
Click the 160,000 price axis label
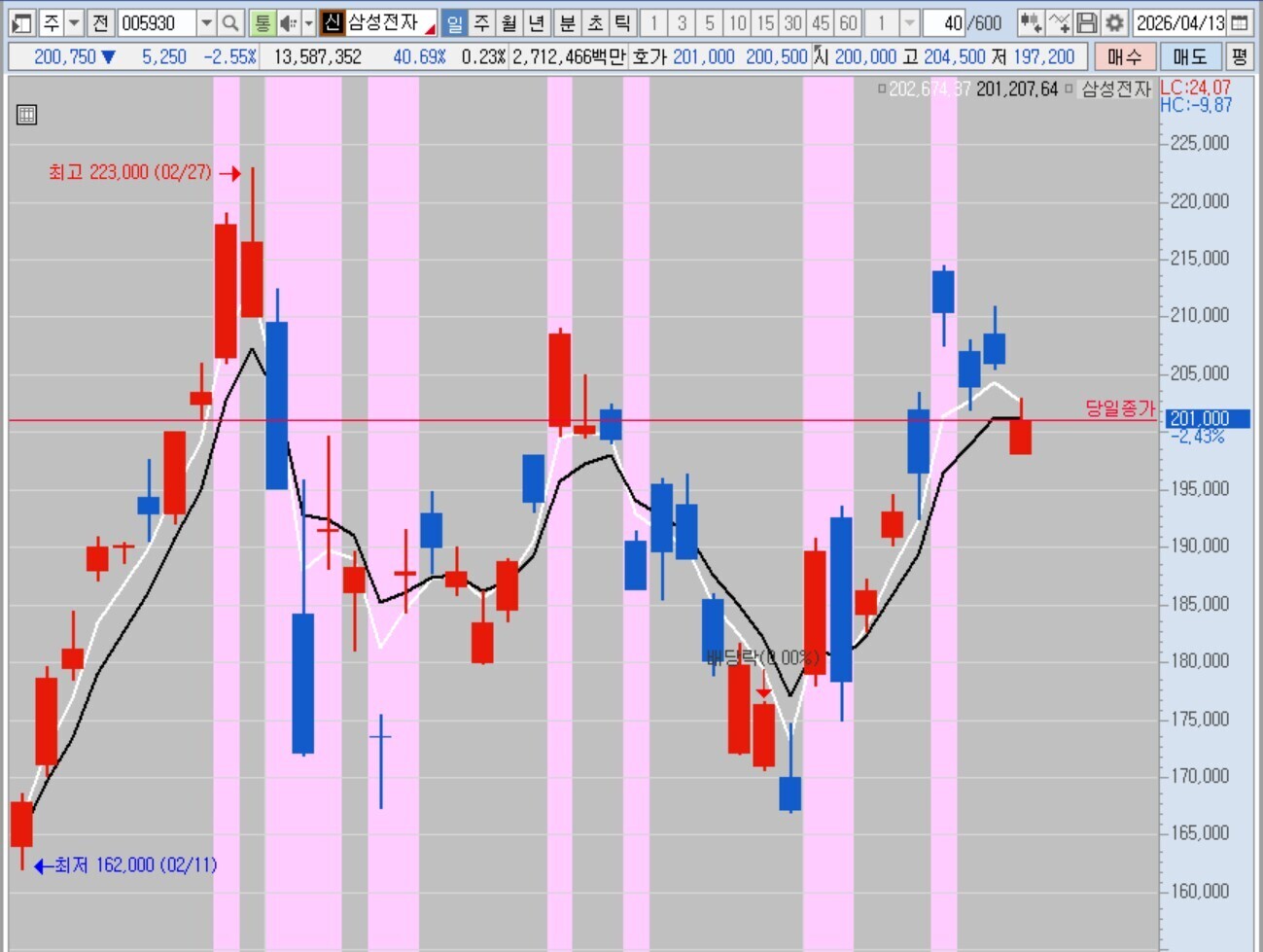[1200, 891]
